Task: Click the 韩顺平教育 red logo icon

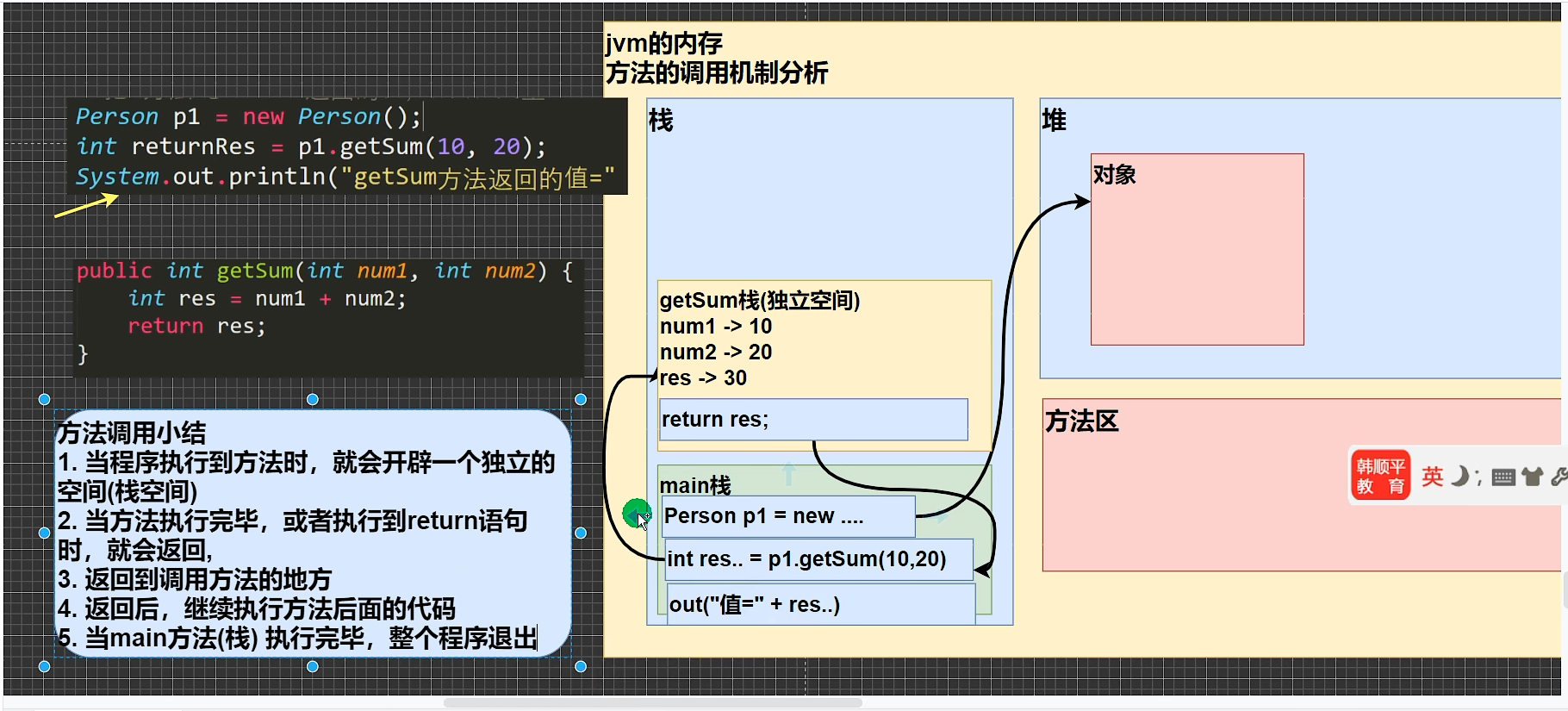Action: point(1380,476)
